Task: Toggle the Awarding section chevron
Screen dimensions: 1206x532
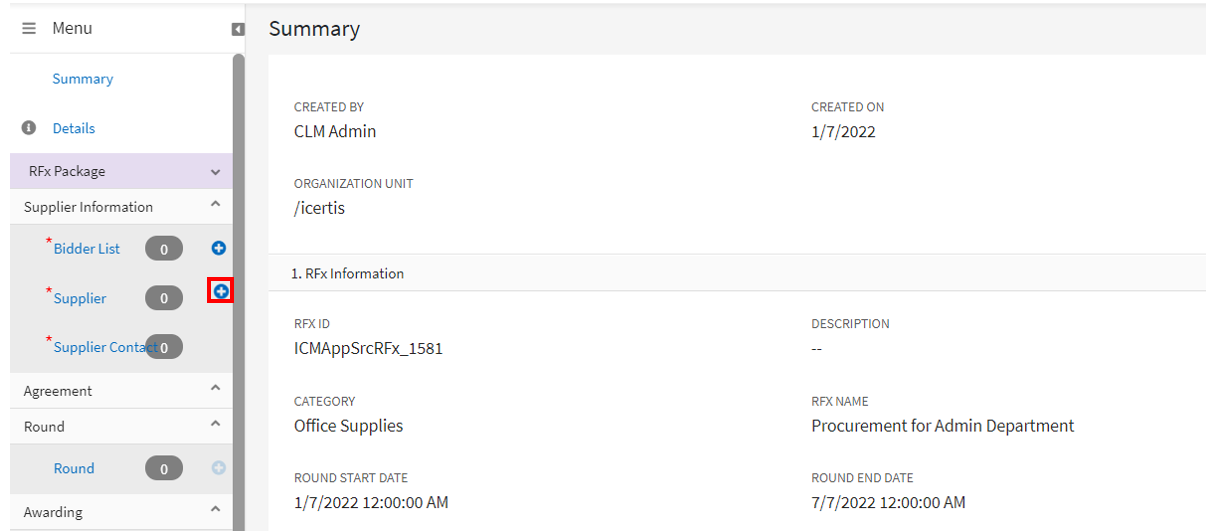Action: coord(215,509)
